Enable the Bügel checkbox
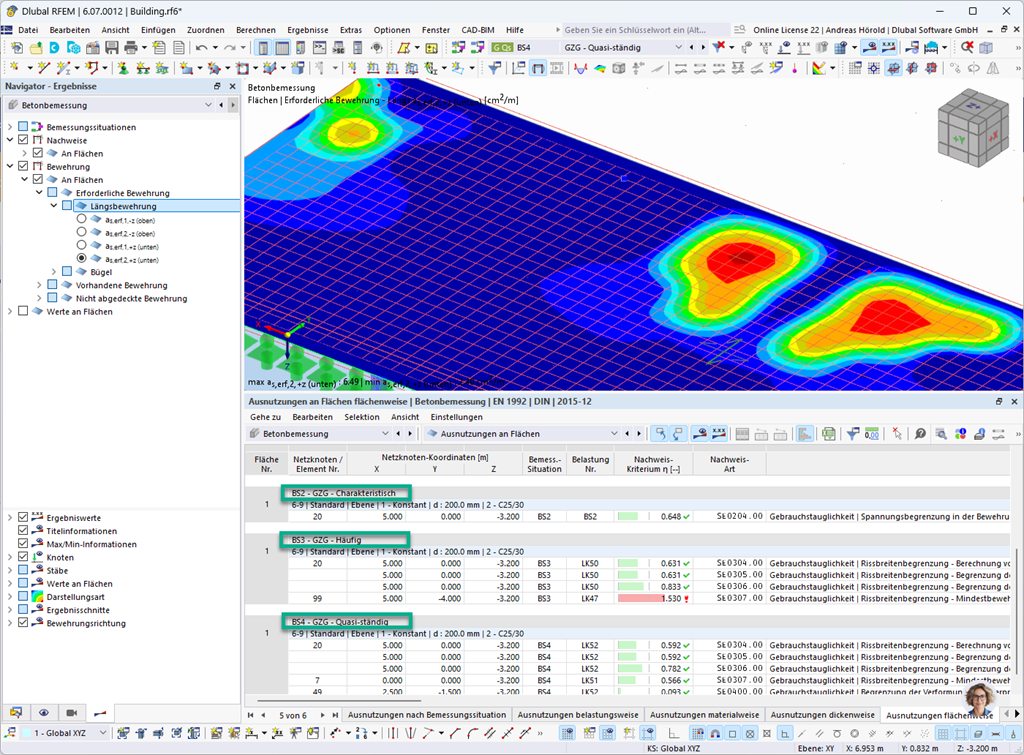The width and height of the screenshot is (1024, 755). pos(67,271)
